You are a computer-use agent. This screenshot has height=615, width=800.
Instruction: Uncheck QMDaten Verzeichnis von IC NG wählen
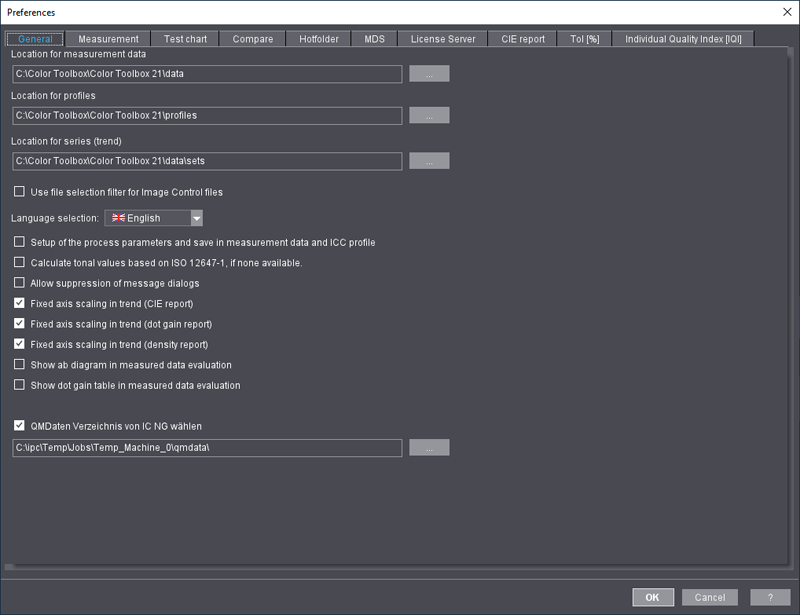pos(19,426)
